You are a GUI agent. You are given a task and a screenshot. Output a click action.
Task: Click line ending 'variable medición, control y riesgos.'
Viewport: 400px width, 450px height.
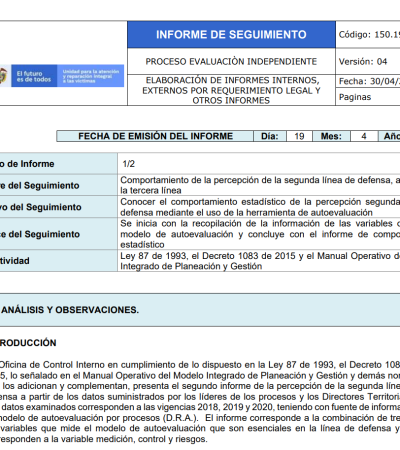[x=104, y=439]
